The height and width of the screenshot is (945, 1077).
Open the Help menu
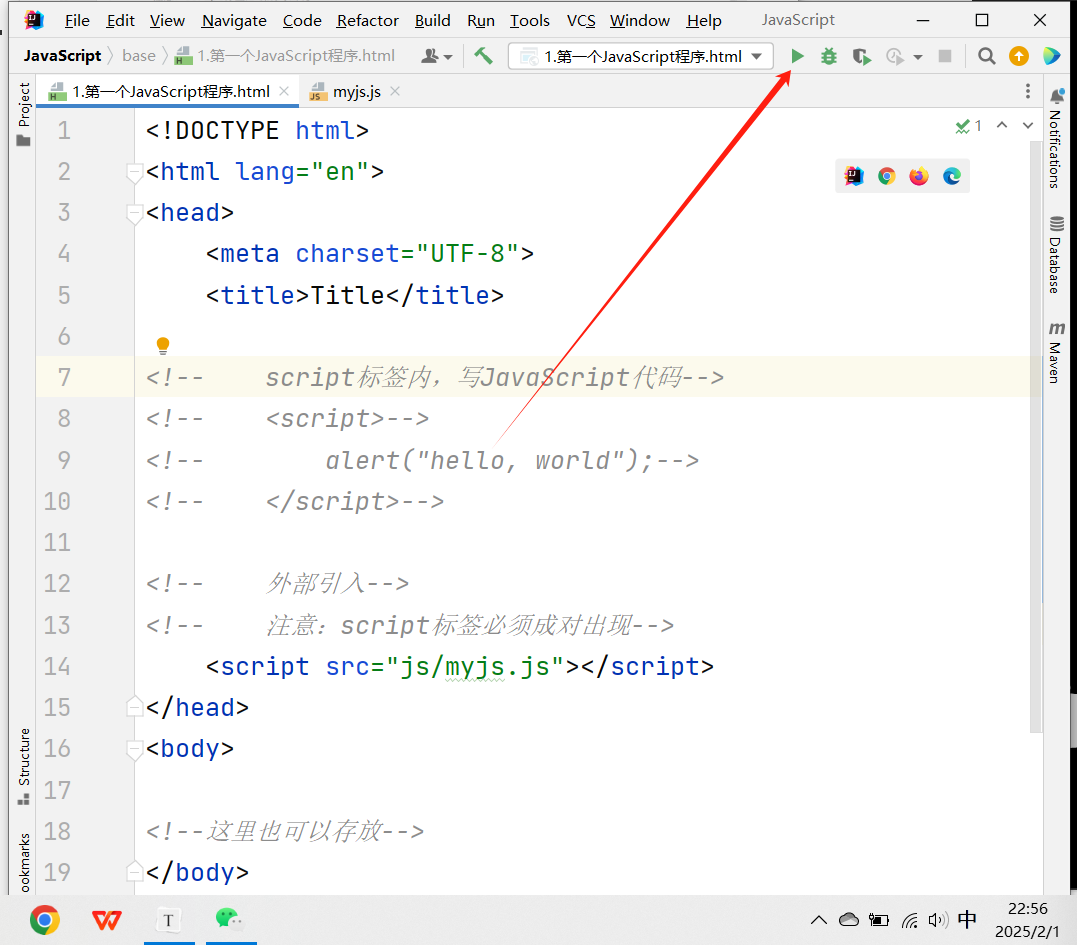coord(704,21)
